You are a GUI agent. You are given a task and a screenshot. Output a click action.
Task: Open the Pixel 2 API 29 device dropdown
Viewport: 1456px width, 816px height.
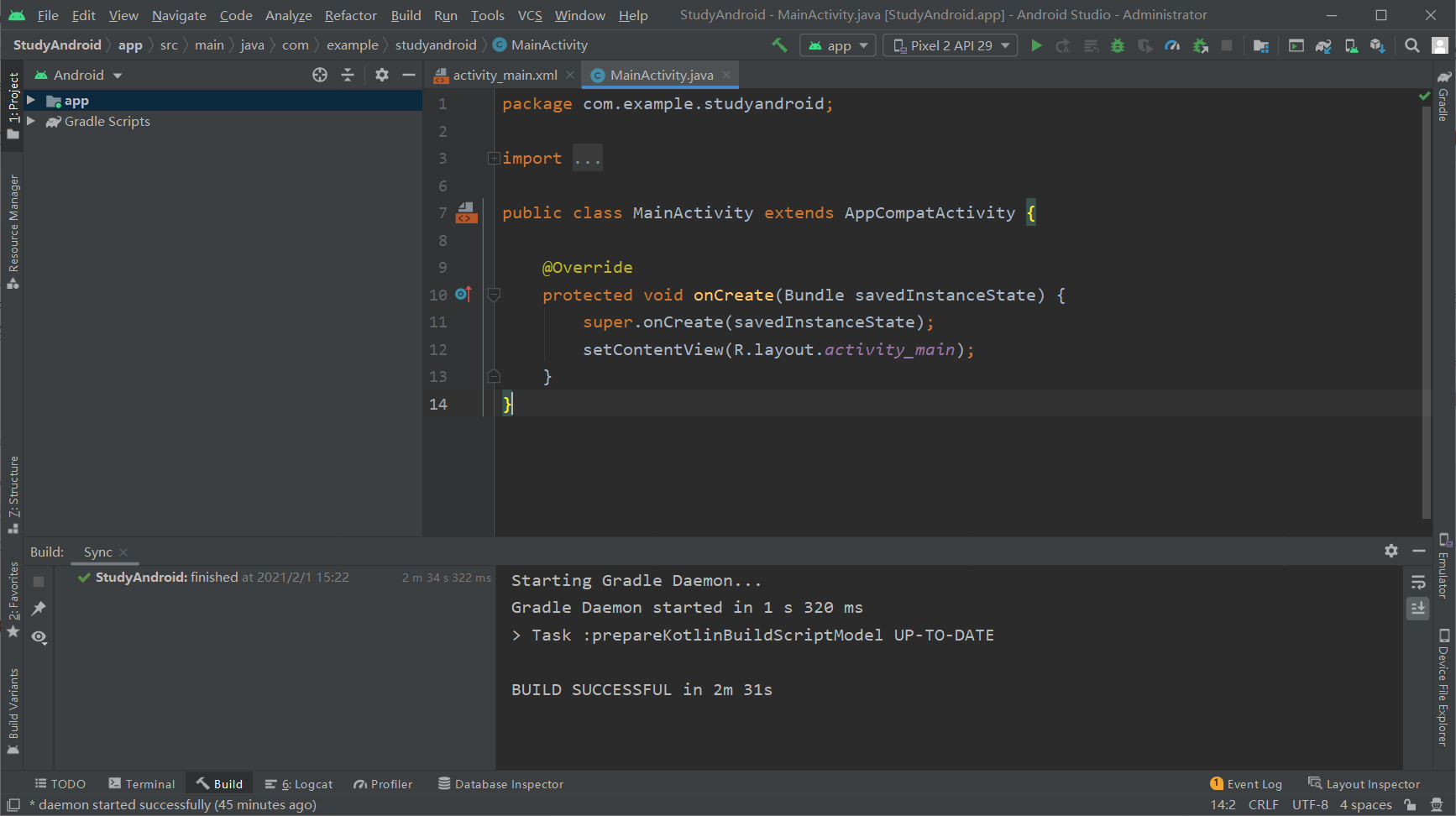click(951, 45)
